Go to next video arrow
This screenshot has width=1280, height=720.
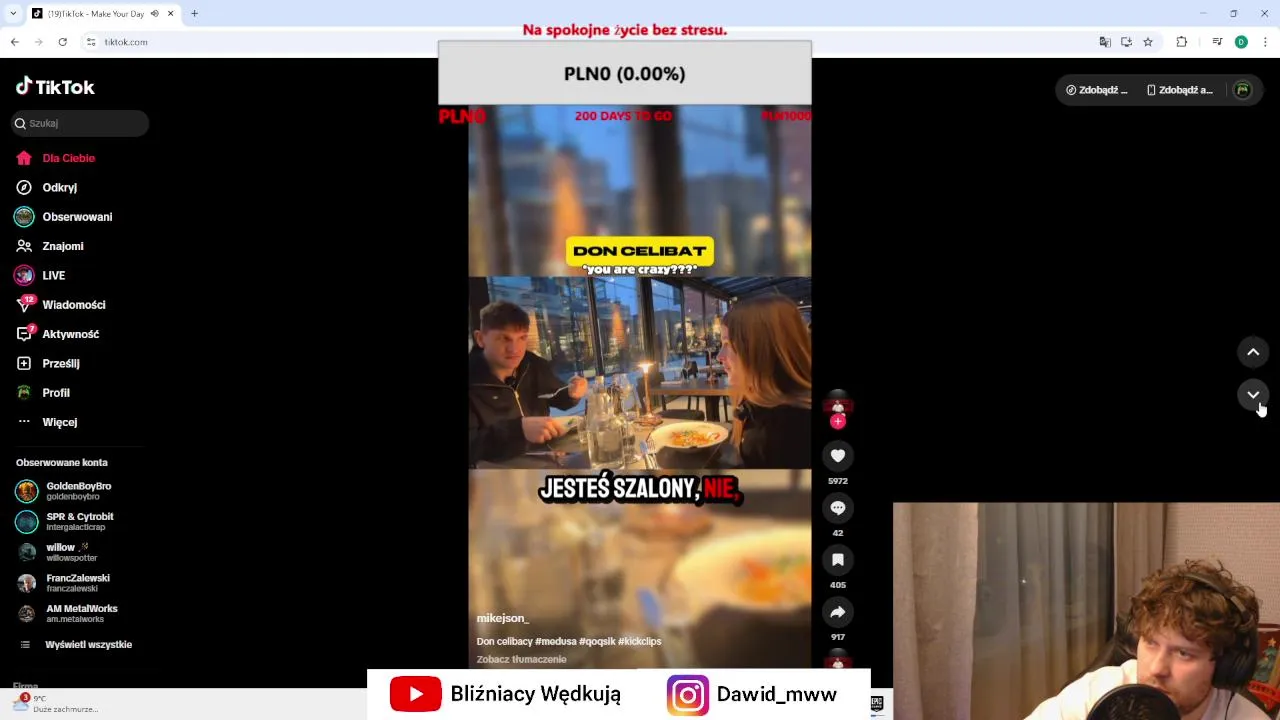coord(1253,395)
